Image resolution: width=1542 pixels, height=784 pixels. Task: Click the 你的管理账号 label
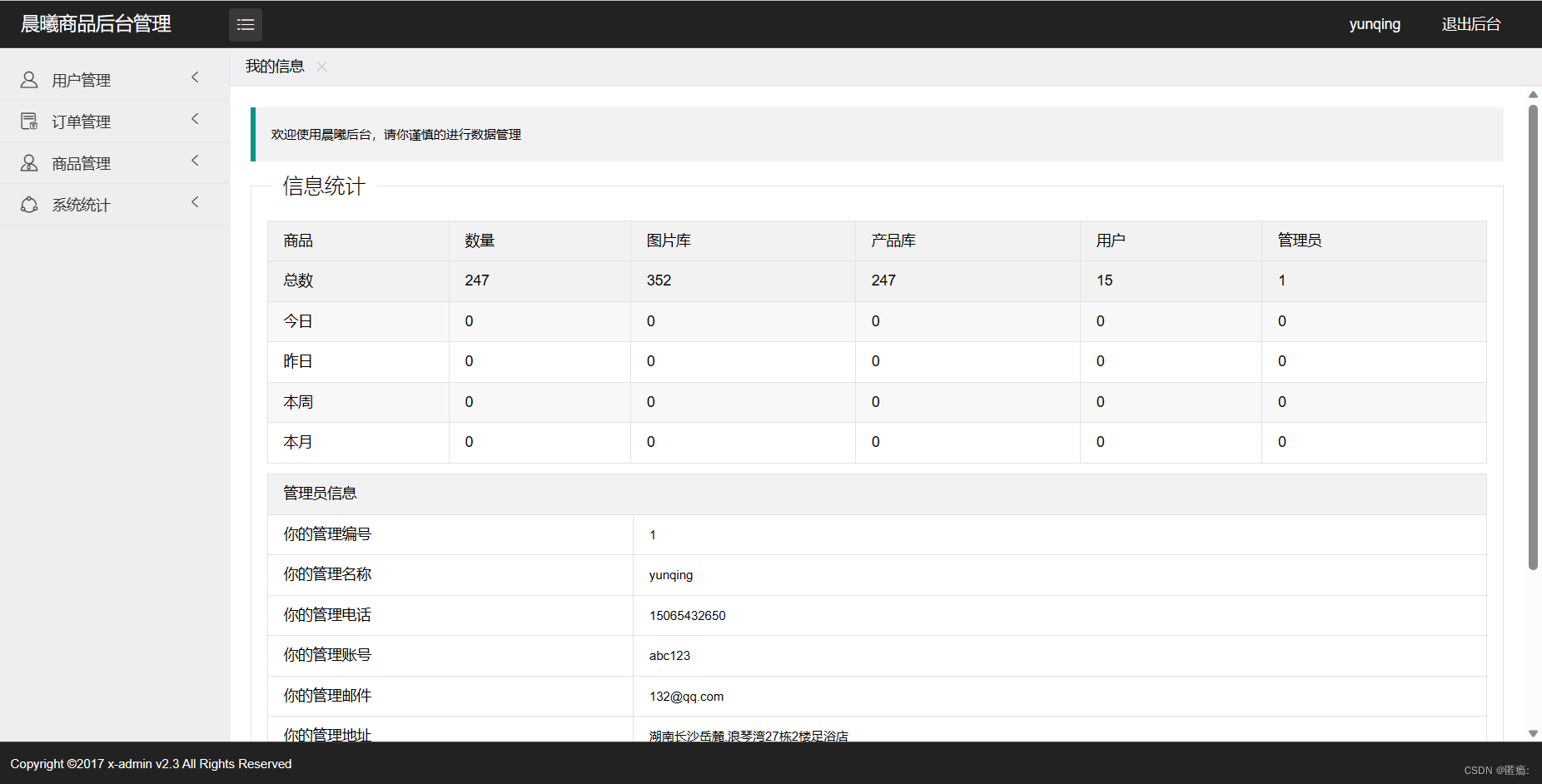click(327, 655)
